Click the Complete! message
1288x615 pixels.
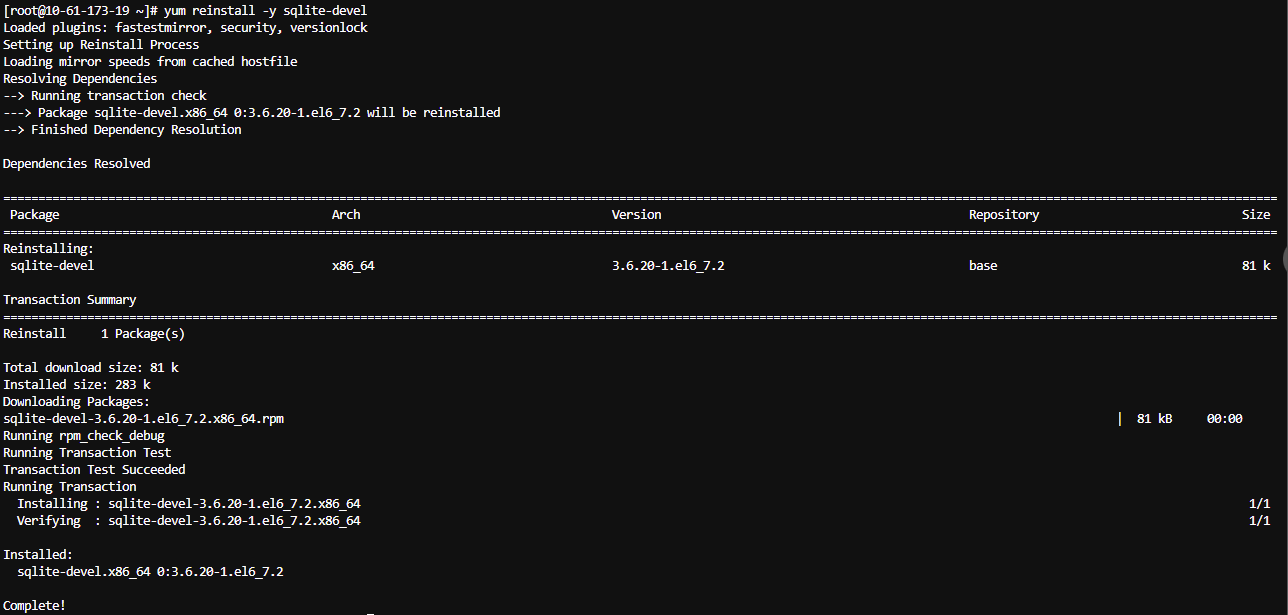click(x=34, y=606)
